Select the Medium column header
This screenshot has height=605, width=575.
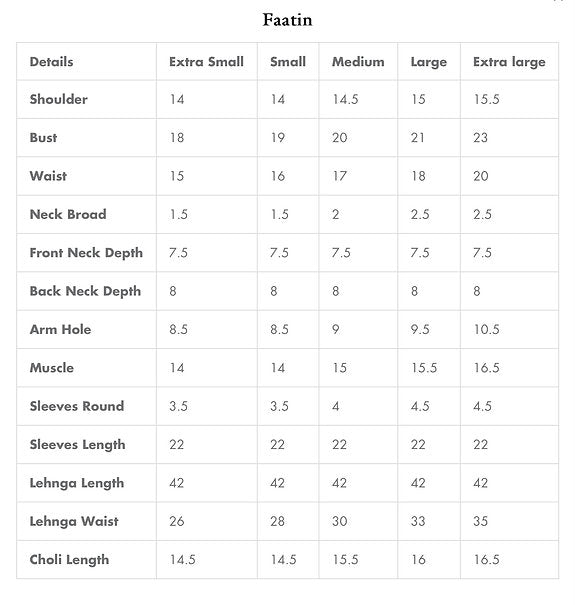click(358, 62)
